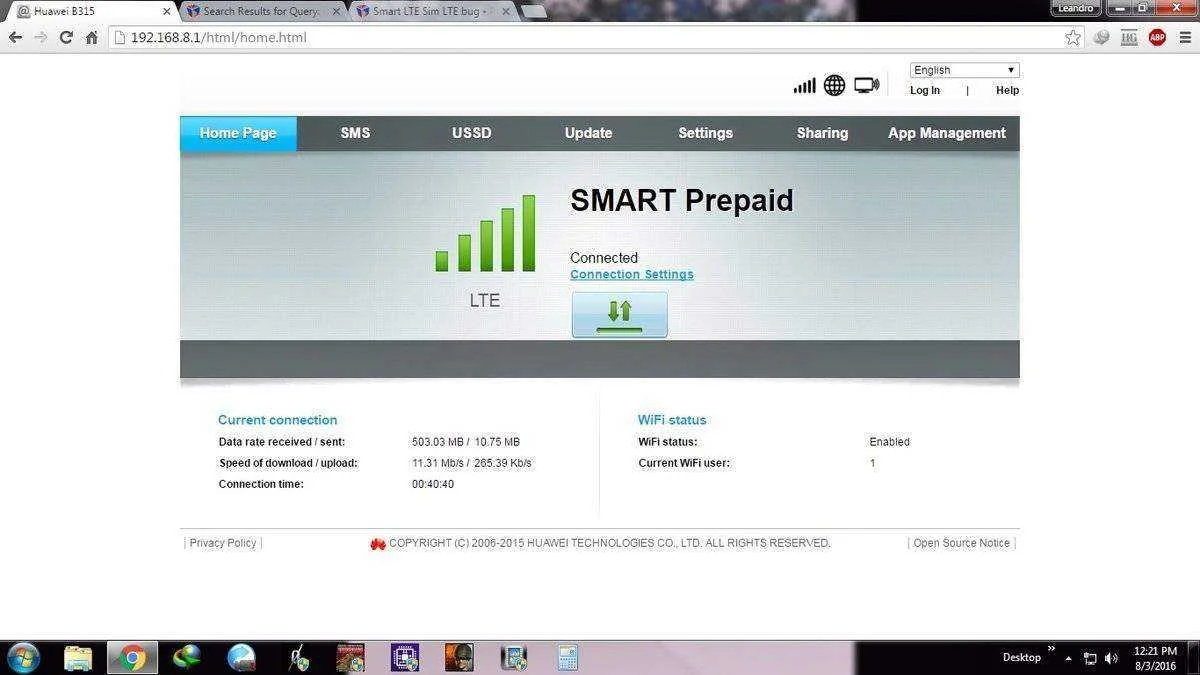Open the Settings tab
Screen dimensions: 1200x675
(705, 133)
